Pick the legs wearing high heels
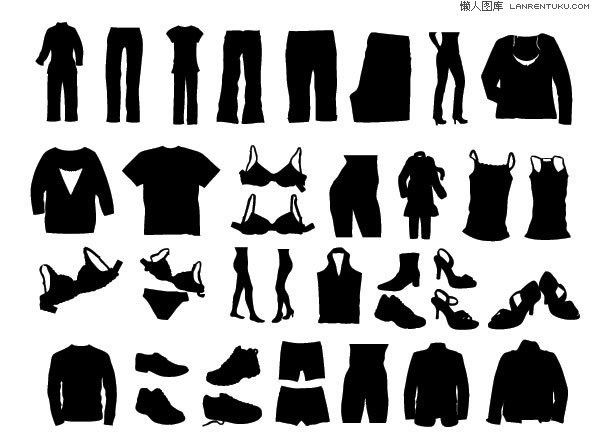The height and width of the screenshot is (445, 600). point(284,285)
